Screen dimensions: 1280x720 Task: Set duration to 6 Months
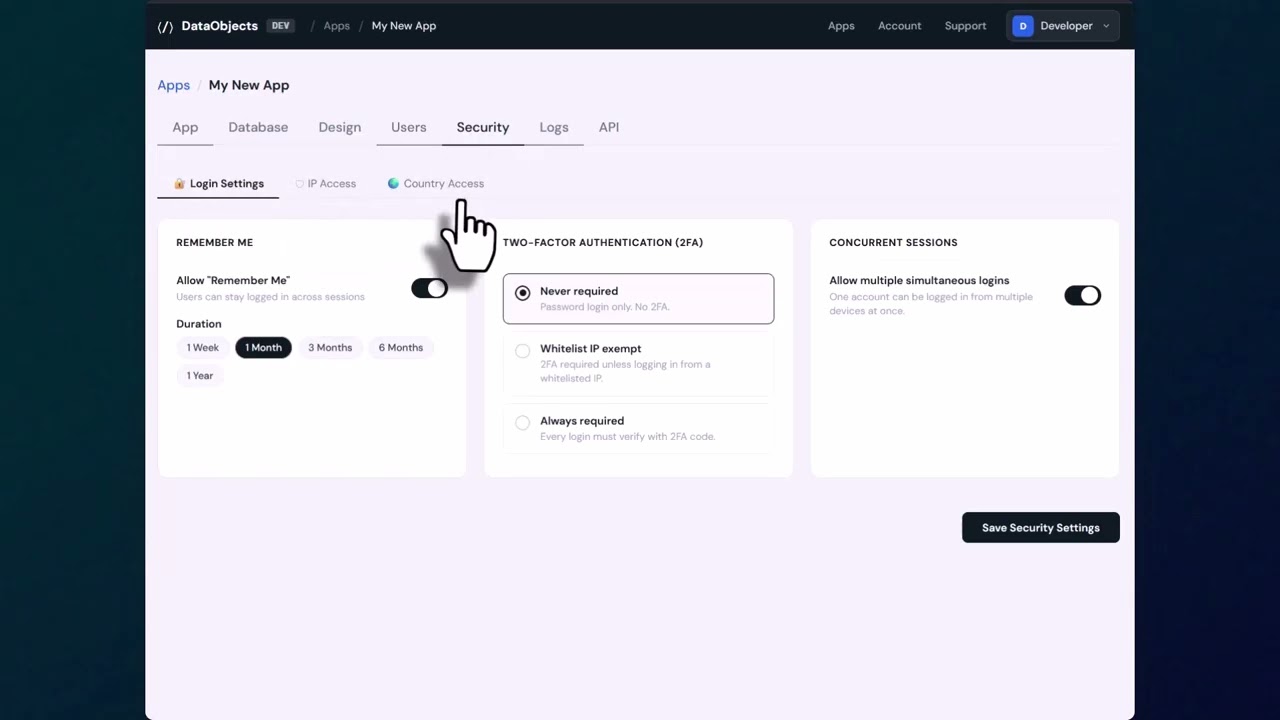401,348
